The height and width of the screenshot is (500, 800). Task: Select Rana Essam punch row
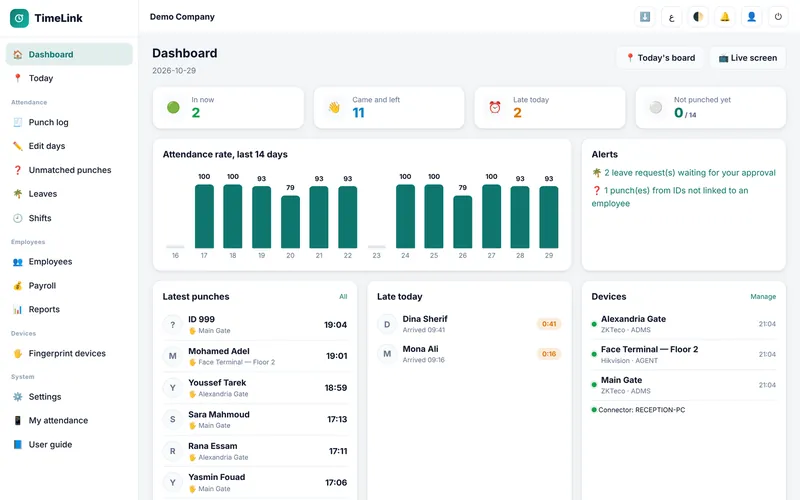pyautogui.click(x=255, y=451)
